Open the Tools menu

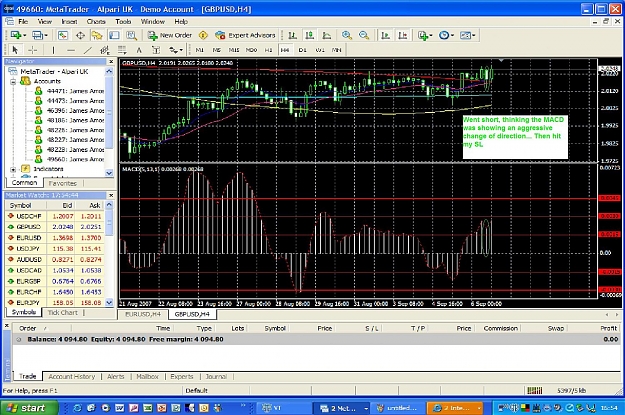click(x=123, y=22)
